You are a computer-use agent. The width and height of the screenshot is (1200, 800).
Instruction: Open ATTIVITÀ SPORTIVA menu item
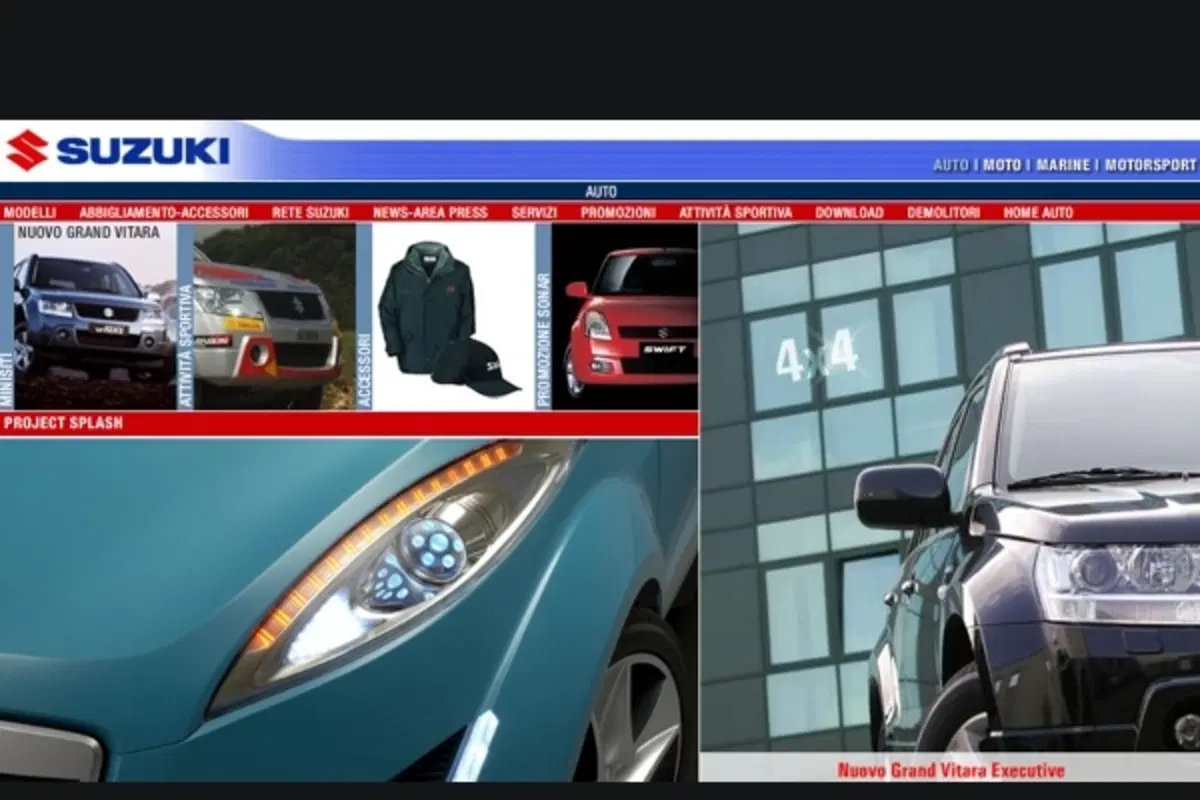coord(735,212)
